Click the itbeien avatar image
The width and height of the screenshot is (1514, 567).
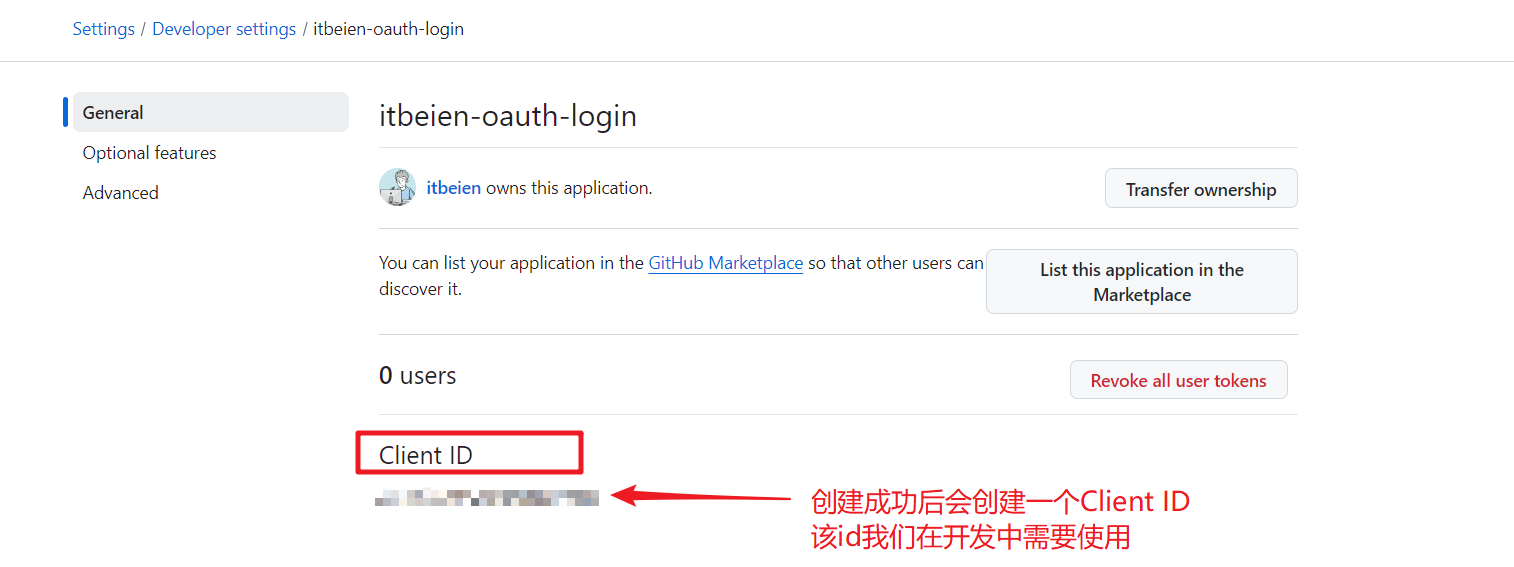point(397,187)
